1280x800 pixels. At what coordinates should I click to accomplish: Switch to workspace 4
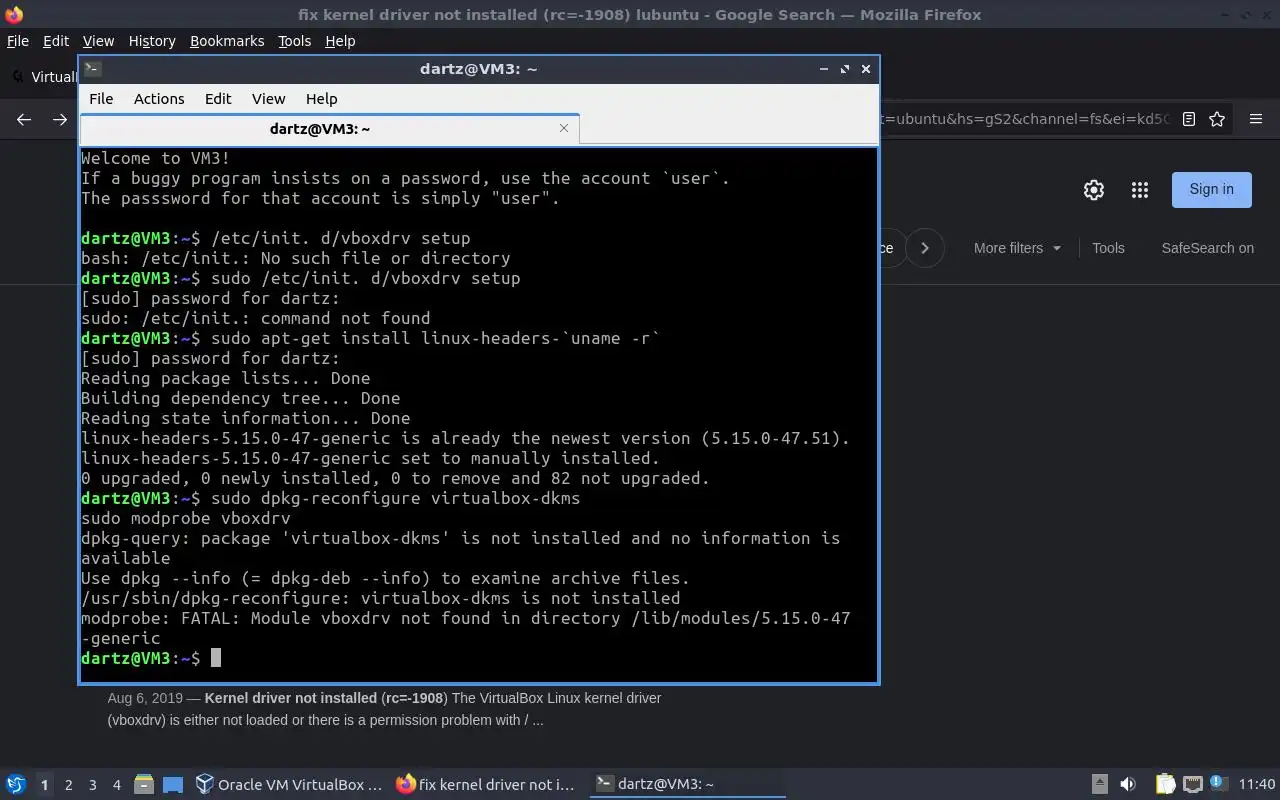click(116, 785)
